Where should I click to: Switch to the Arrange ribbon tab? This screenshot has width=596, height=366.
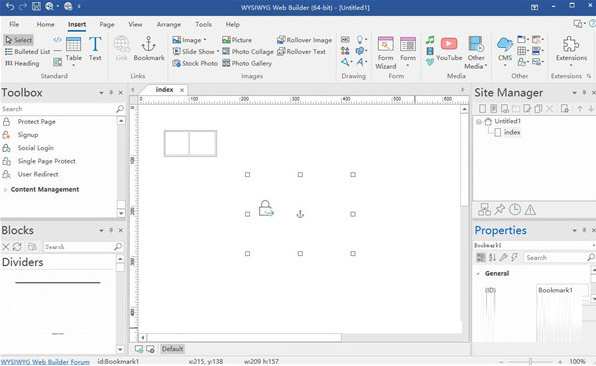click(x=169, y=24)
